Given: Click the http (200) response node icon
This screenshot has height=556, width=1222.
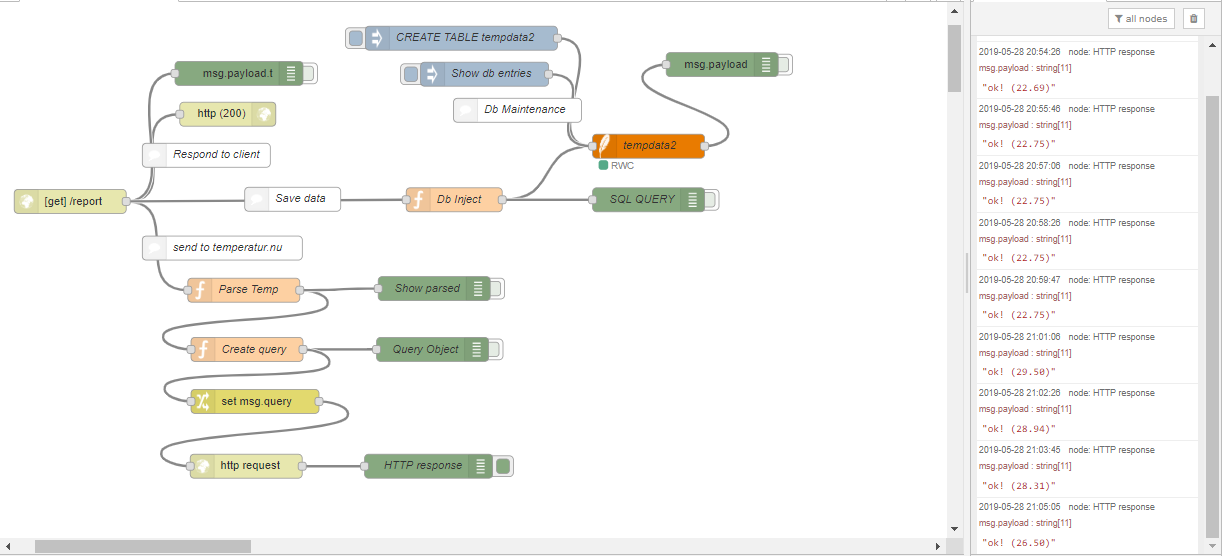Looking at the screenshot, I should click(x=264, y=113).
